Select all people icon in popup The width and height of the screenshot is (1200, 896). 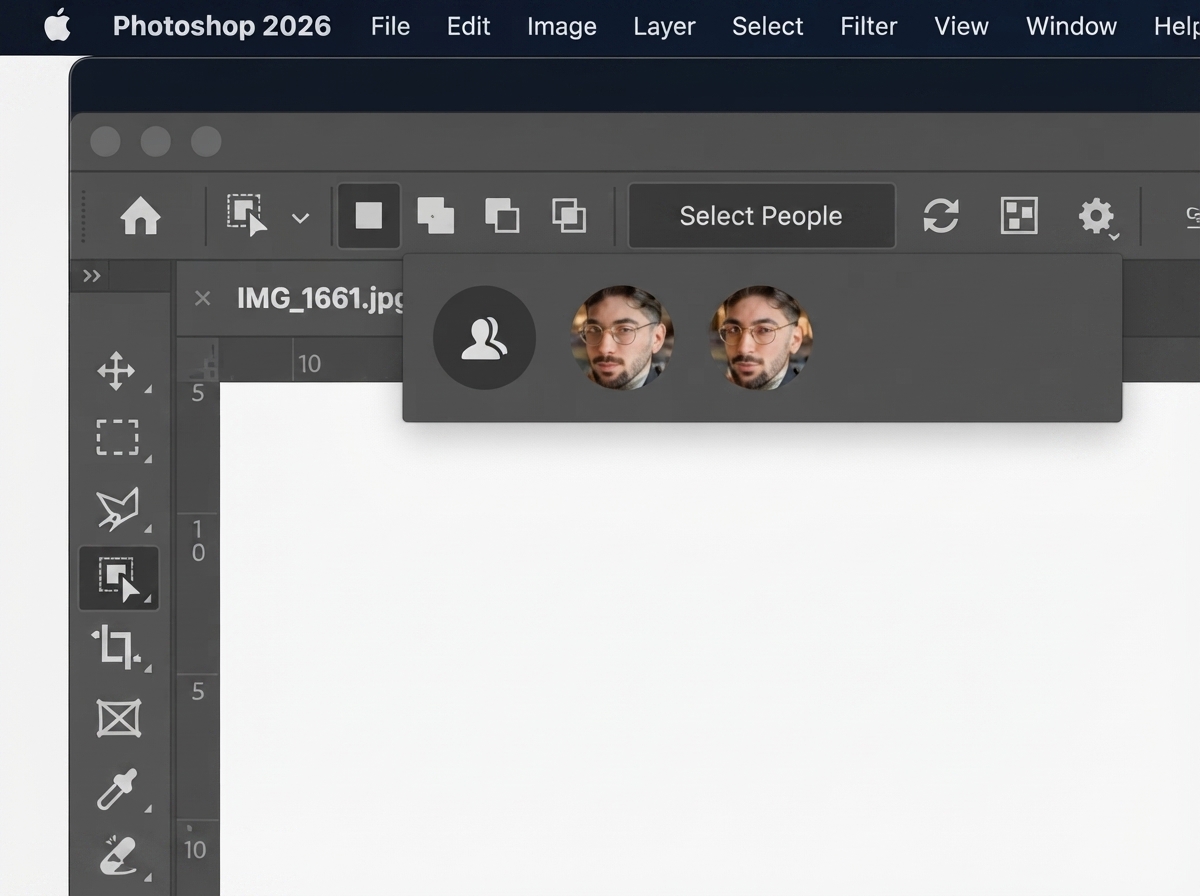(484, 338)
